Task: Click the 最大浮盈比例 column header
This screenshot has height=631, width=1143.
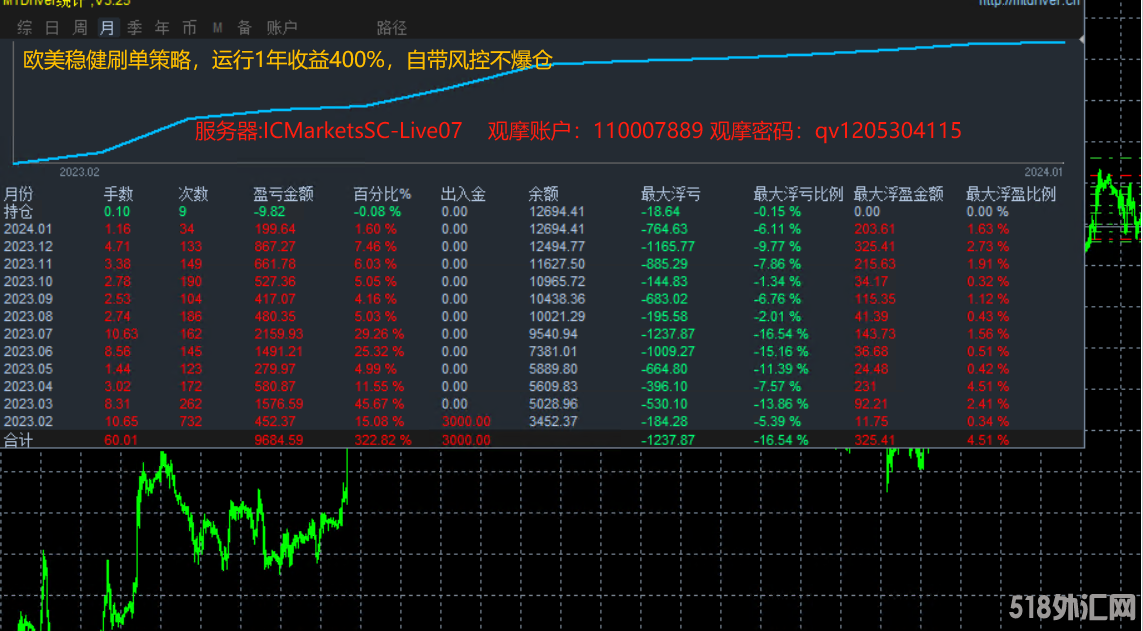Action: 1010,194
